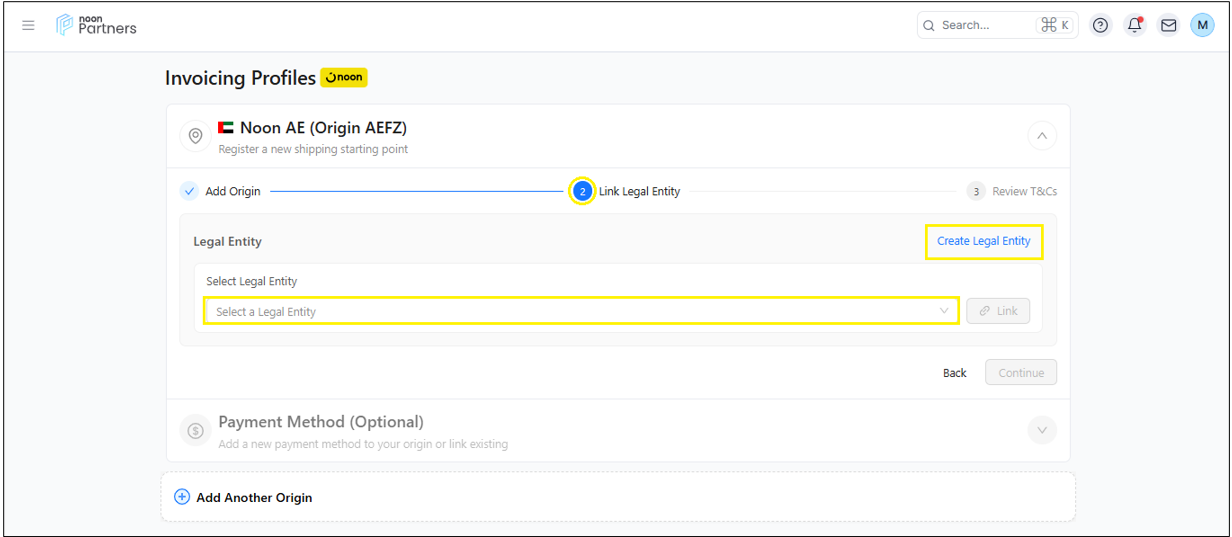
Task: Open the Select a Legal Entity dropdown
Action: click(x=581, y=311)
